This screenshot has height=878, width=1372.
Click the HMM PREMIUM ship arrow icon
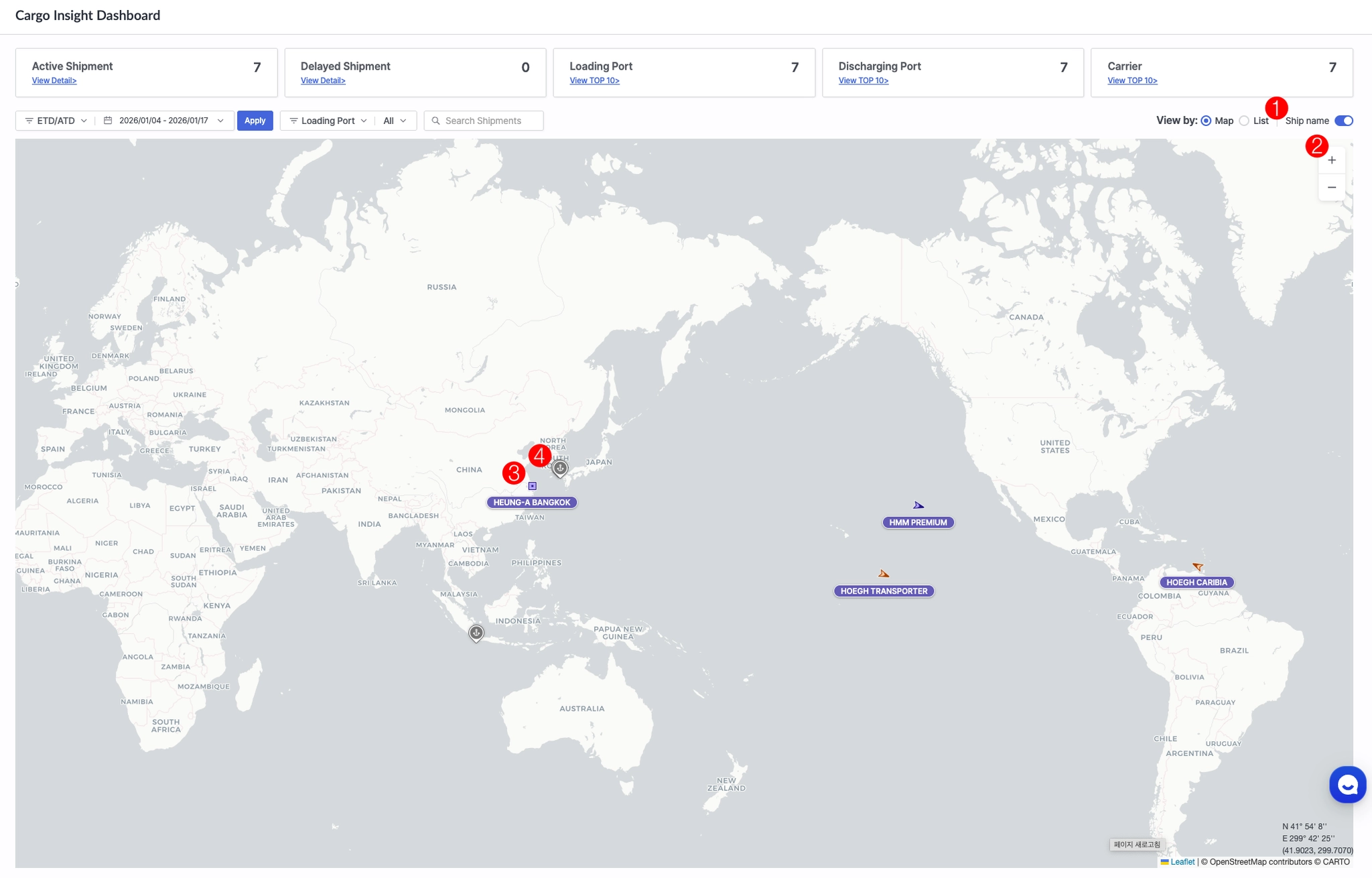coord(918,505)
